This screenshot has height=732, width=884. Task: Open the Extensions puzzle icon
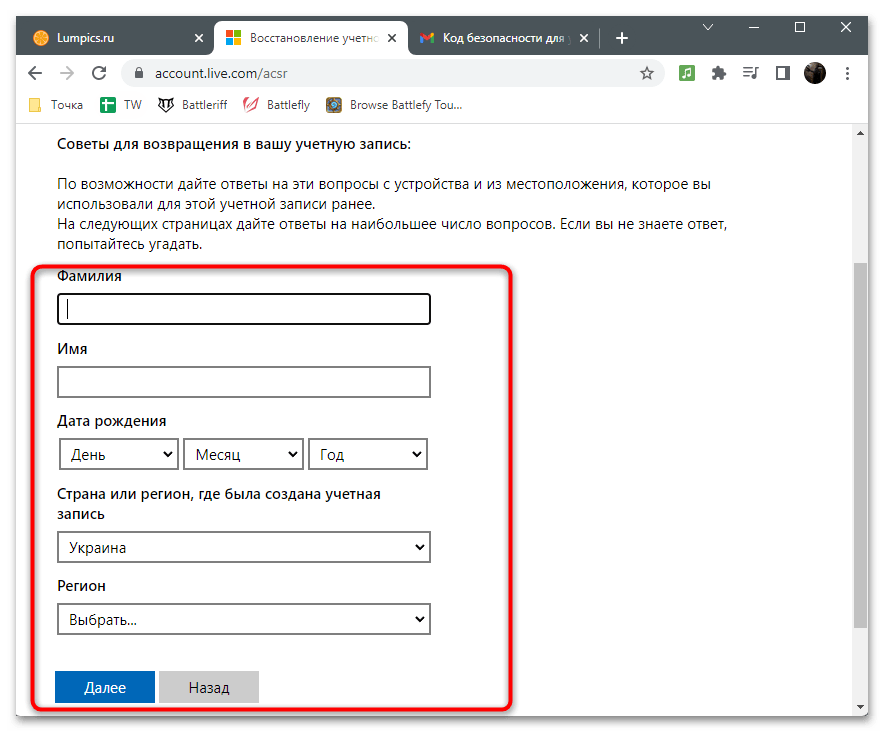pyautogui.click(x=718, y=73)
